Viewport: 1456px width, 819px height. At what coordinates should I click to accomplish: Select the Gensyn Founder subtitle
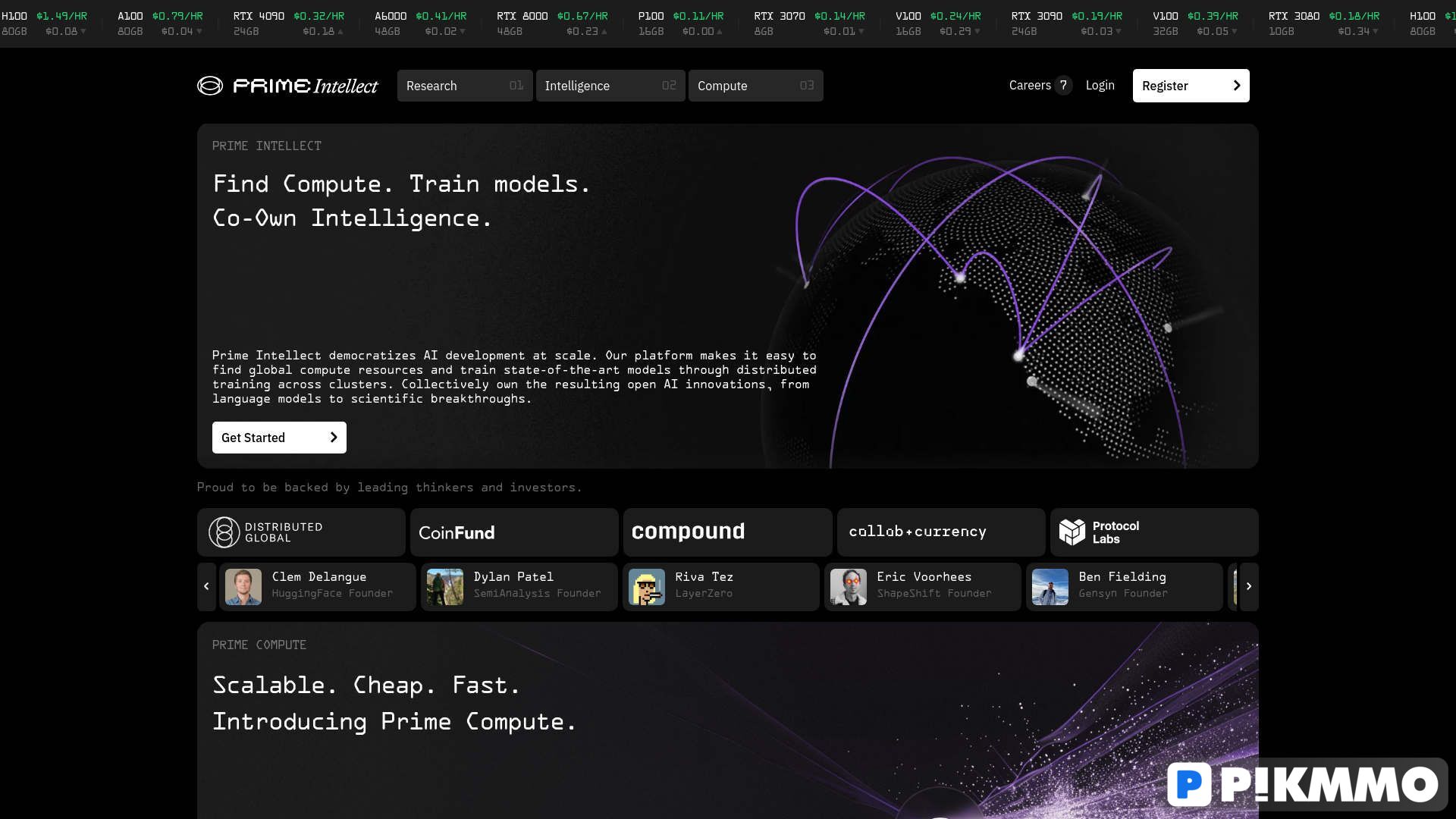point(1123,594)
